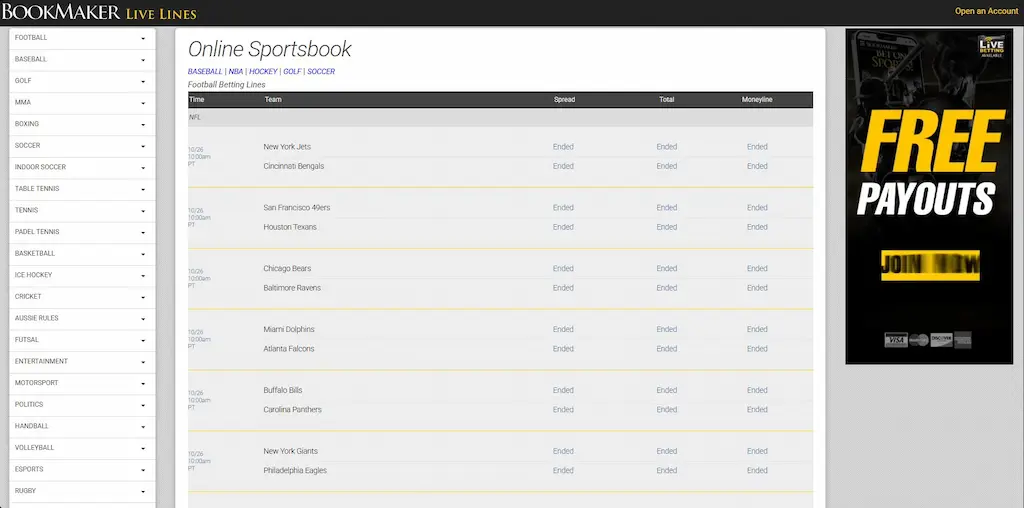This screenshot has width=1024, height=508.
Task: Select the New York Jets team
Action: click(x=287, y=147)
